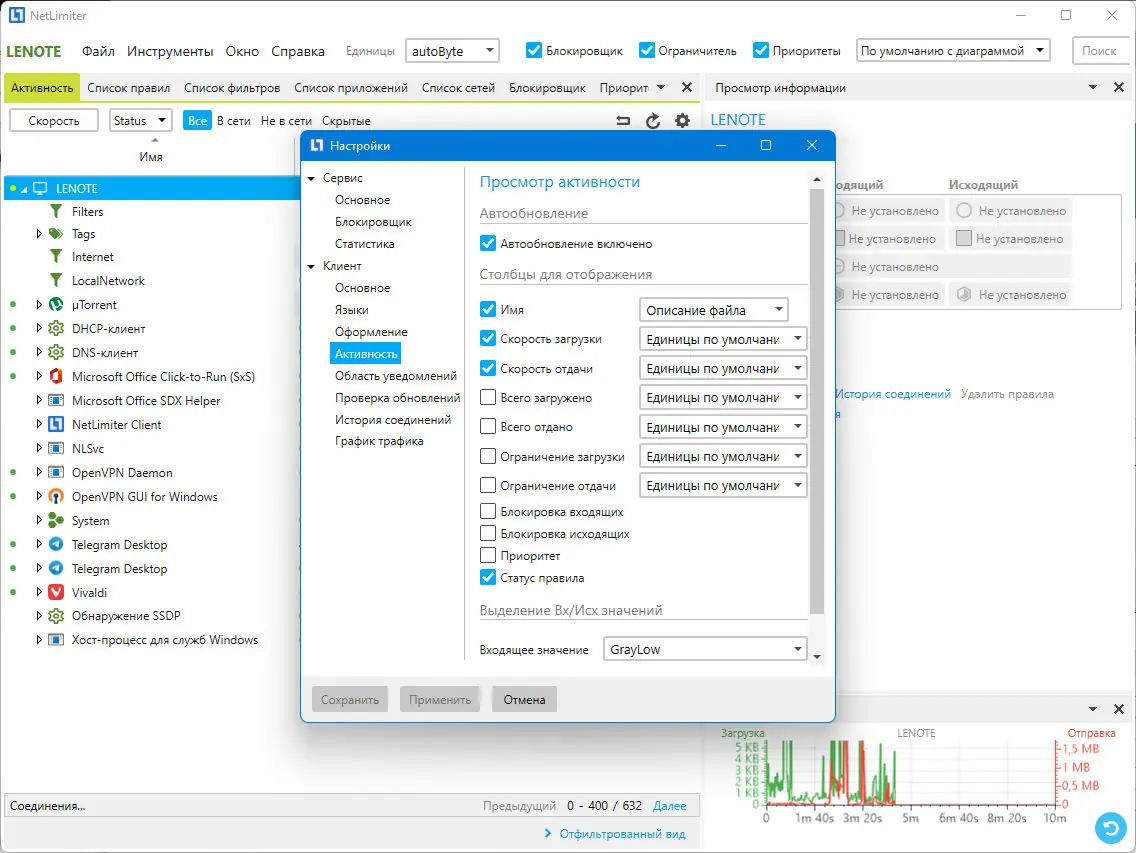1136x853 pixels.
Task: Click the DNS-клиент gear icon
Action: (56, 352)
